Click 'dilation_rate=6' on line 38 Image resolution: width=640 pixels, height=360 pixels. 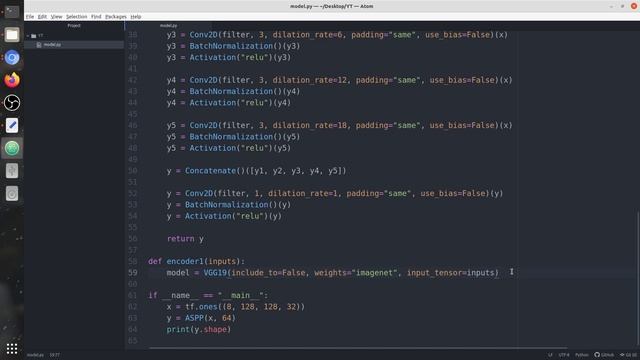tap(308, 35)
